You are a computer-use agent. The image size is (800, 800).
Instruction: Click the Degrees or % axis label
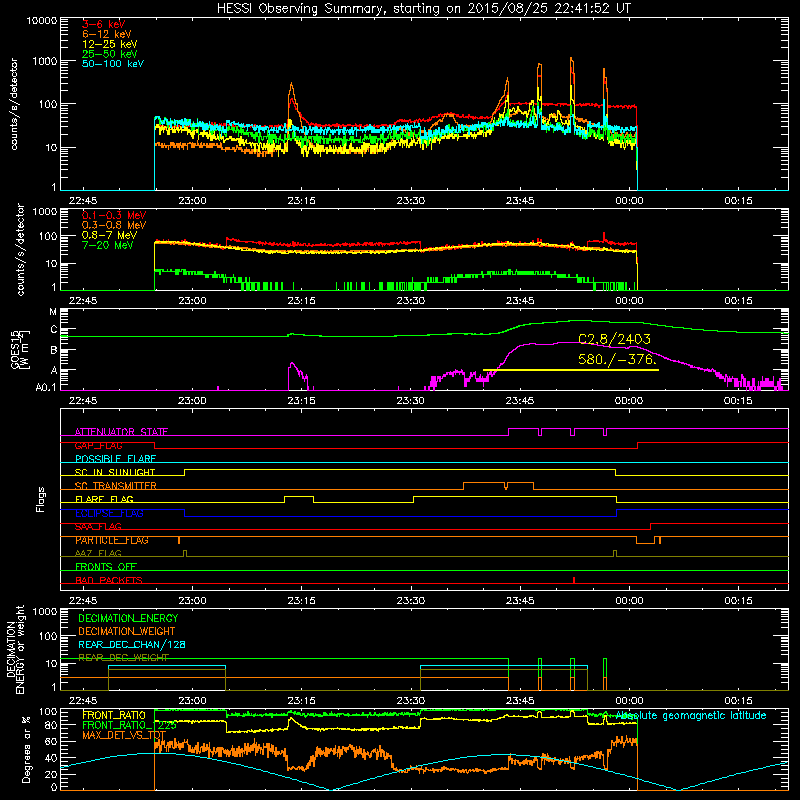[26, 749]
